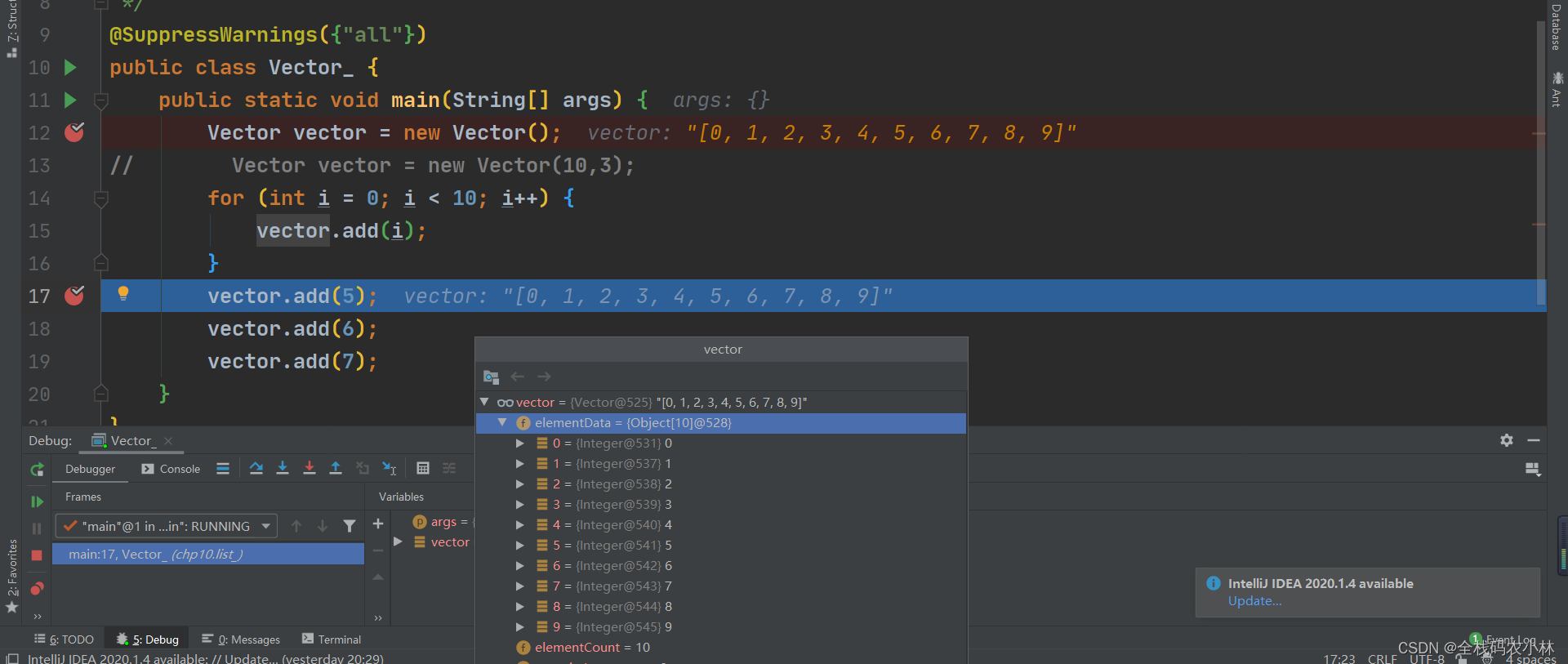The image size is (1568, 664).
Task: Expand element 3 Integer@539
Action: [x=520, y=504]
